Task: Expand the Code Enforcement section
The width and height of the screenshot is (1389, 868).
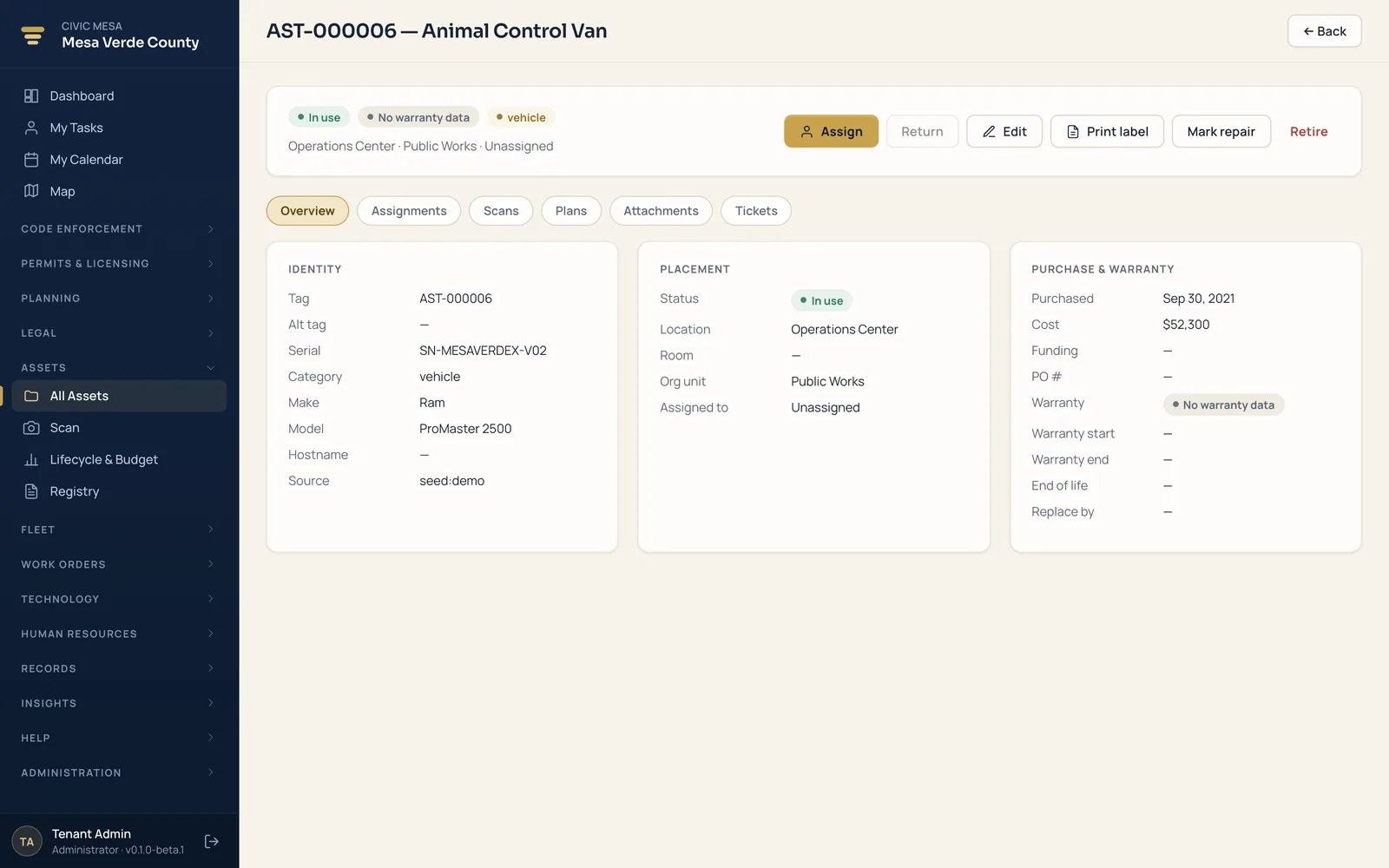Action: [x=119, y=229]
